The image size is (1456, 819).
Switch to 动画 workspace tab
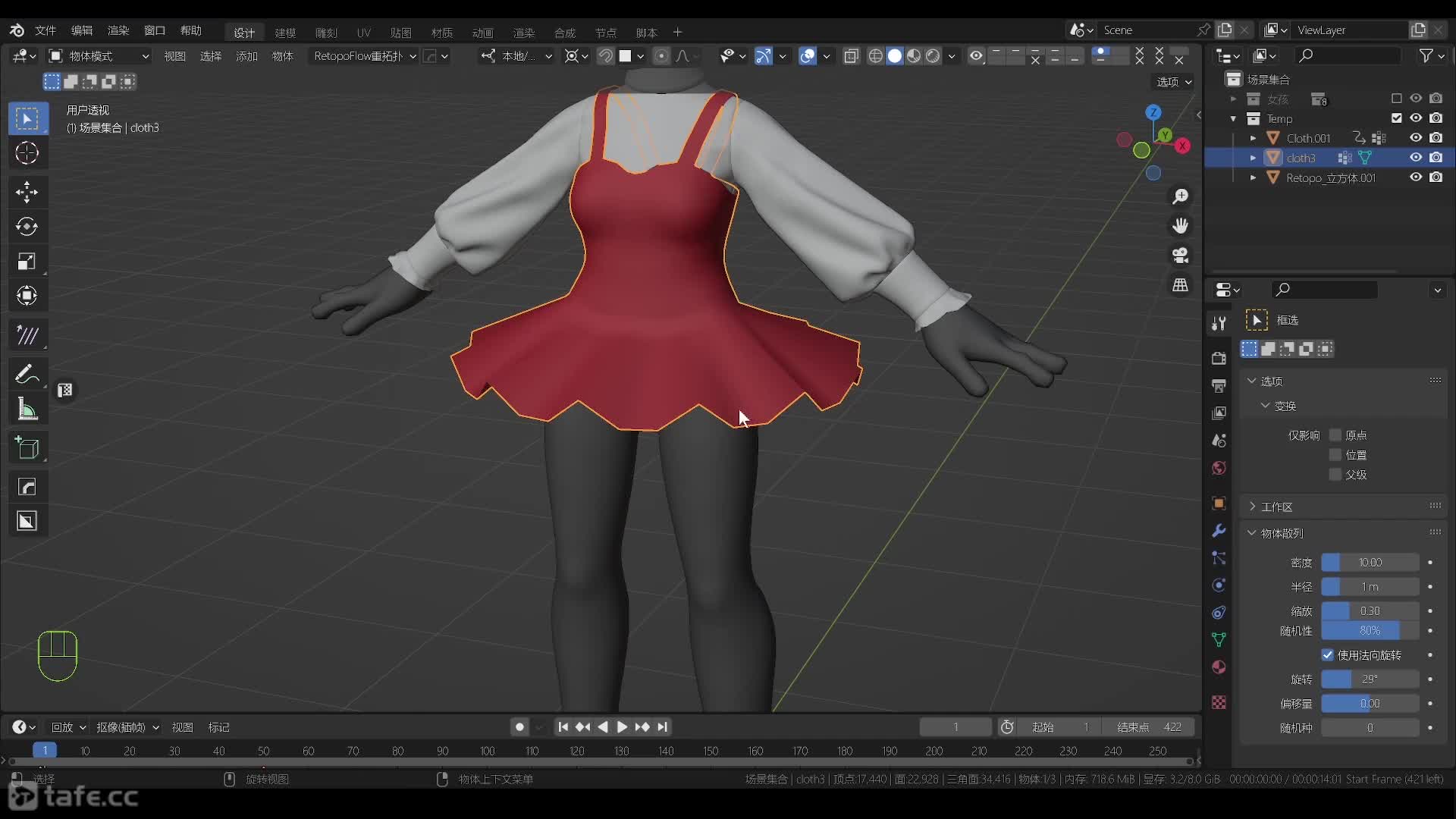coord(482,33)
